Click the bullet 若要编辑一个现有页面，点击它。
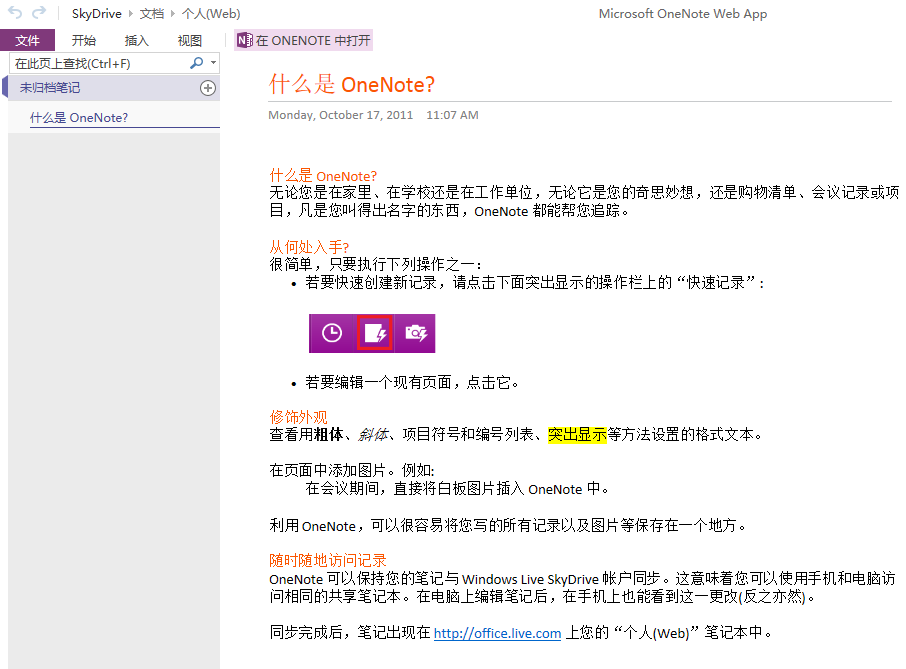 pyautogui.click(x=413, y=382)
